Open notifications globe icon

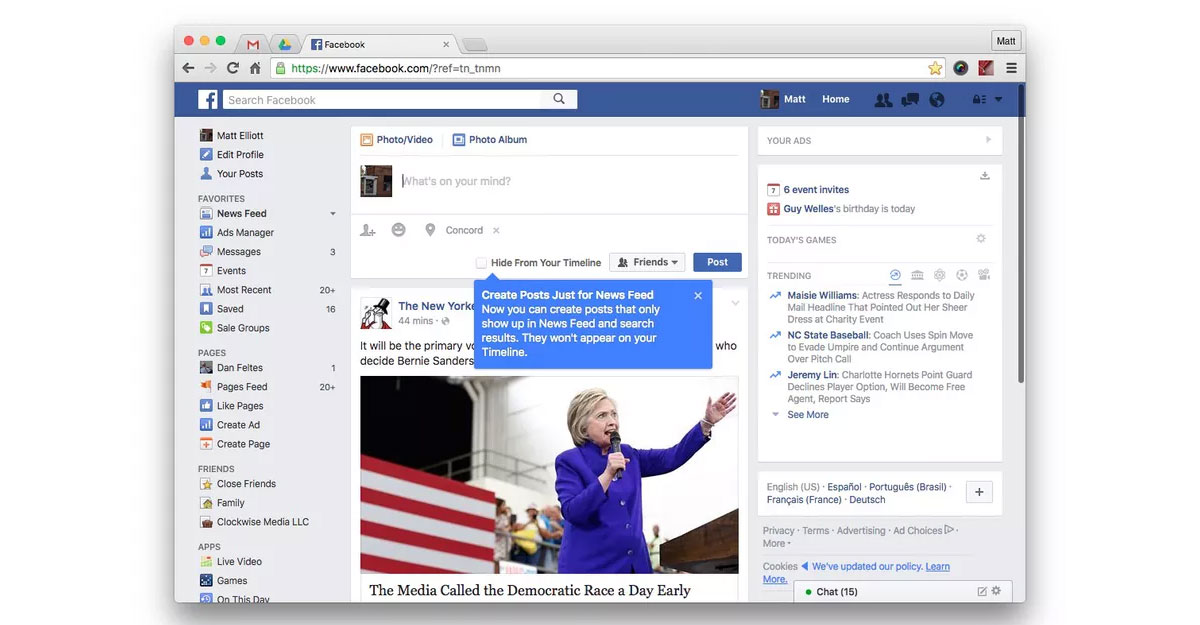(937, 100)
